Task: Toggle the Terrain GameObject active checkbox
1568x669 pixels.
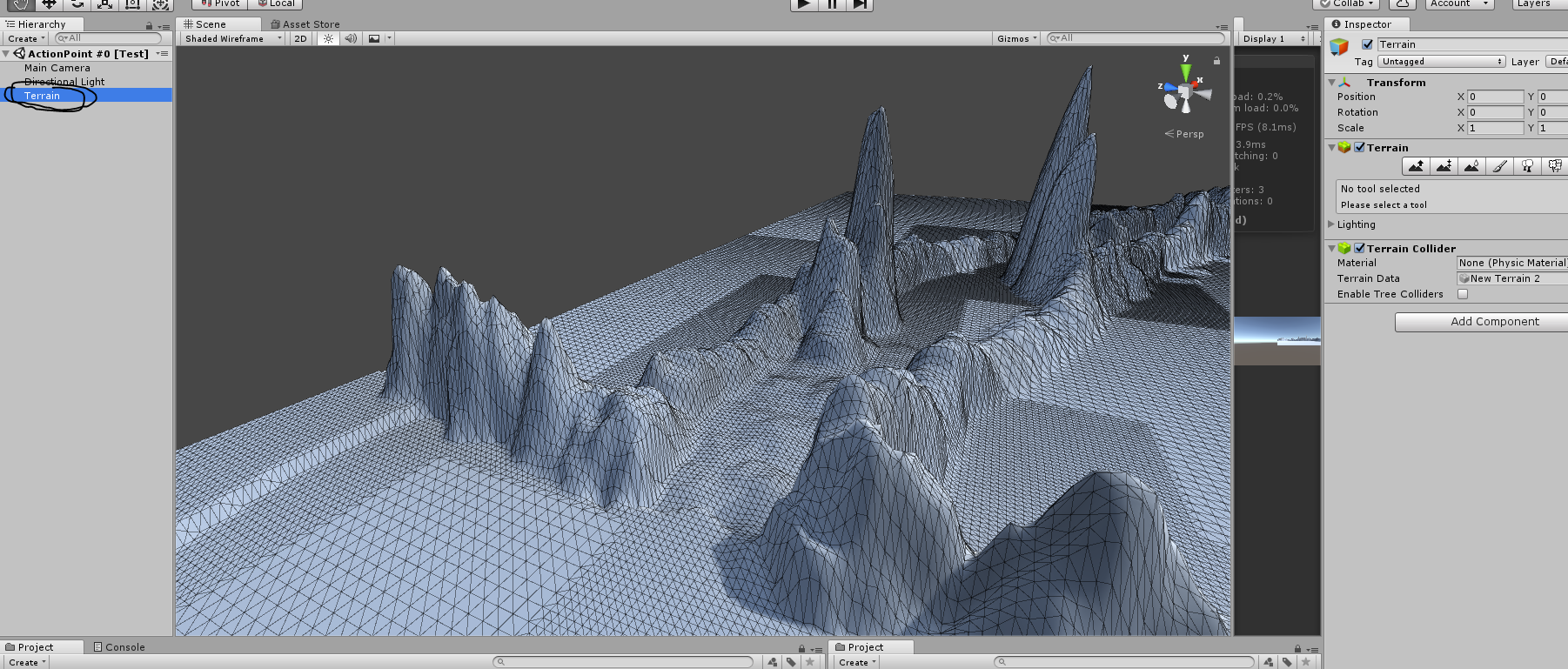Action: pyautogui.click(x=1367, y=44)
